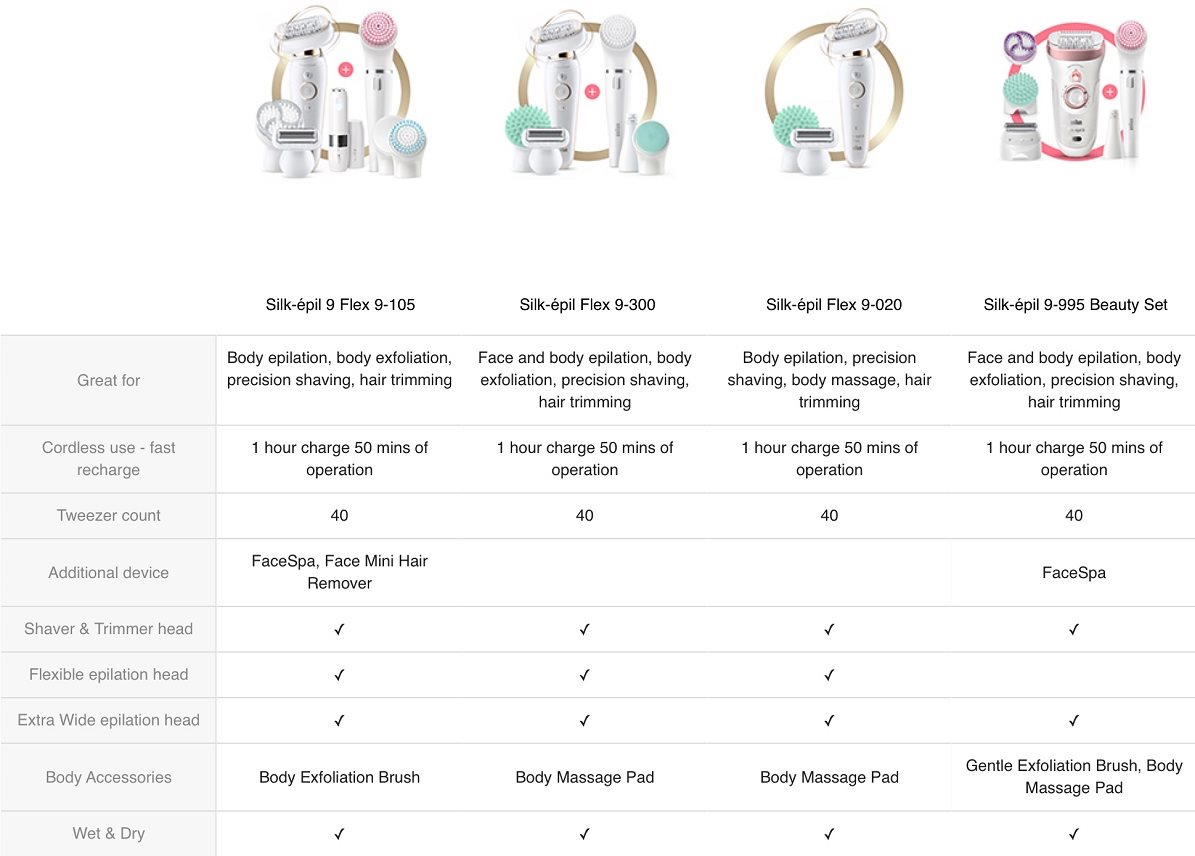
Task: Select the Tweezer count row label
Action: (x=108, y=515)
